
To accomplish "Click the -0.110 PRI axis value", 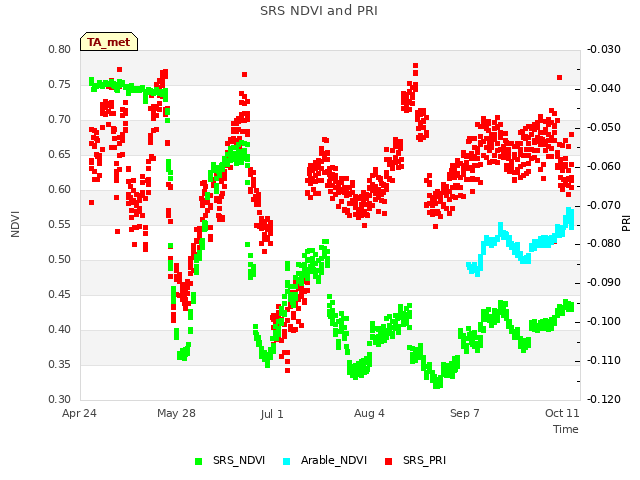I will pos(604,360).
